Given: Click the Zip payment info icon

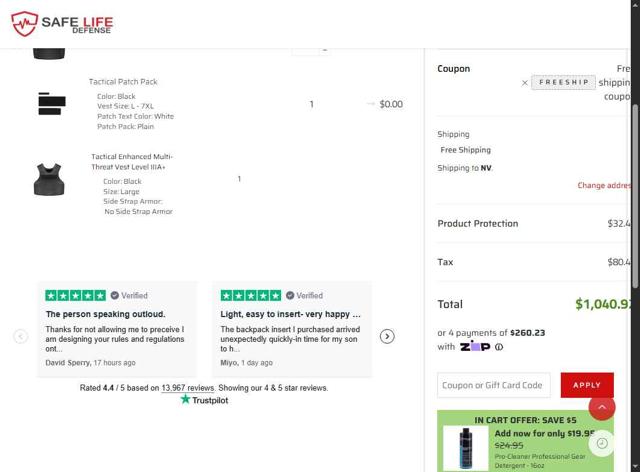Looking at the screenshot, I should (x=498, y=347).
